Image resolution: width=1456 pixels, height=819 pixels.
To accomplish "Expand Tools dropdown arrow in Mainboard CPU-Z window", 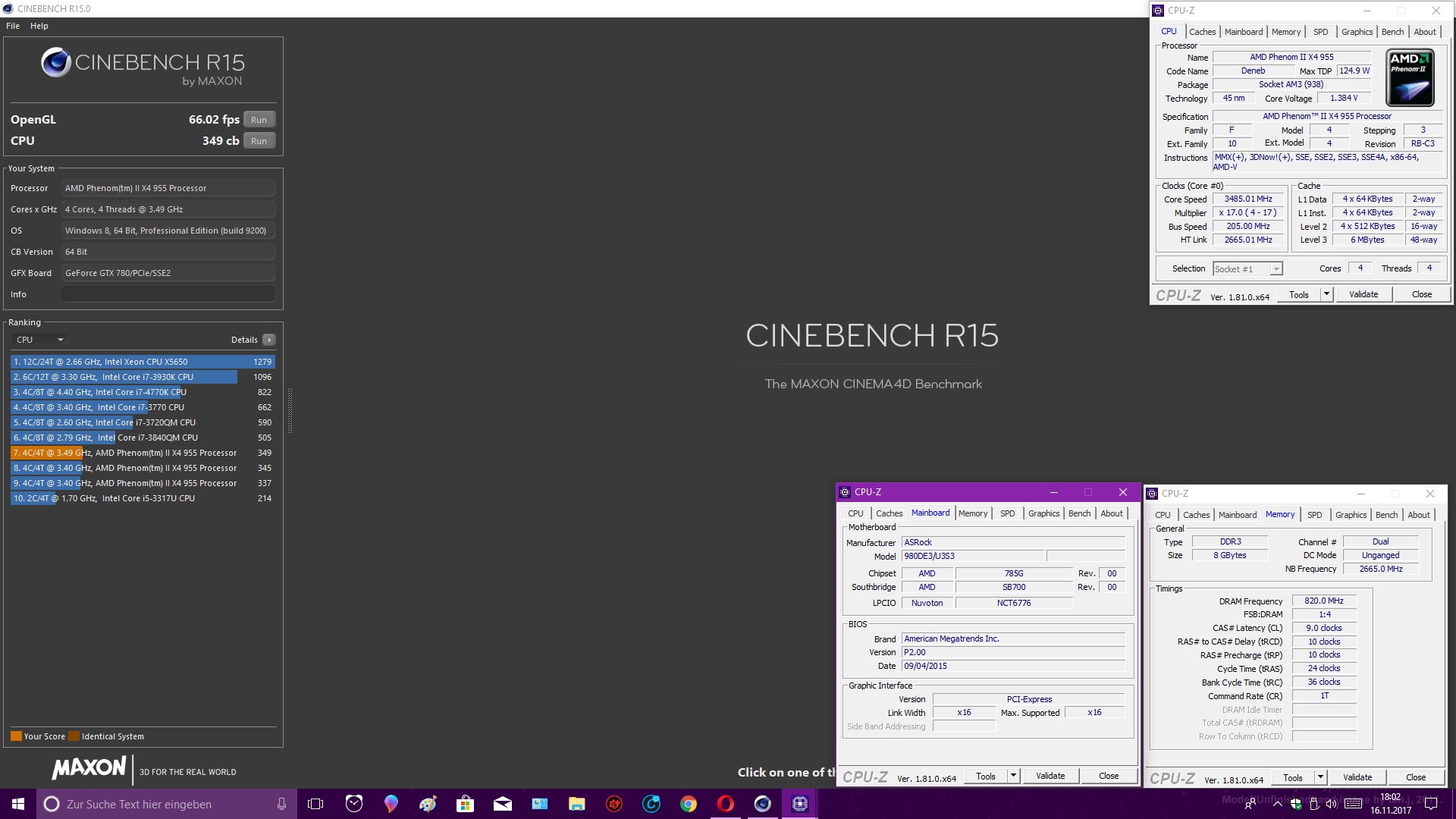I will click(1013, 776).
